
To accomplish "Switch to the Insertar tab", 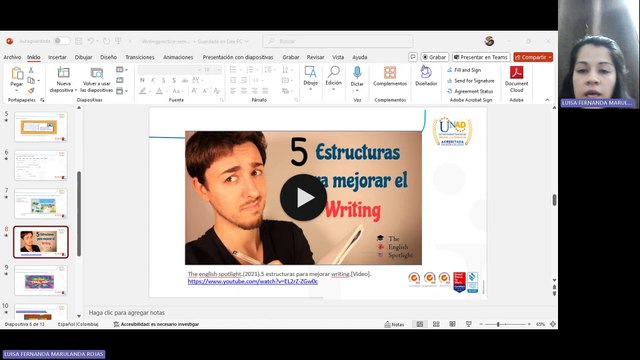I will click(57, 57).
